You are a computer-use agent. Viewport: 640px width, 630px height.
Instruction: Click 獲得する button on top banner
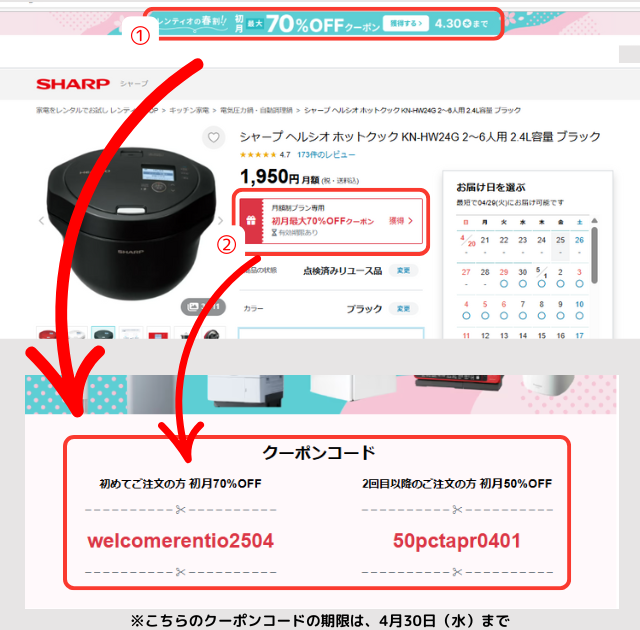[x=406, y=24]
